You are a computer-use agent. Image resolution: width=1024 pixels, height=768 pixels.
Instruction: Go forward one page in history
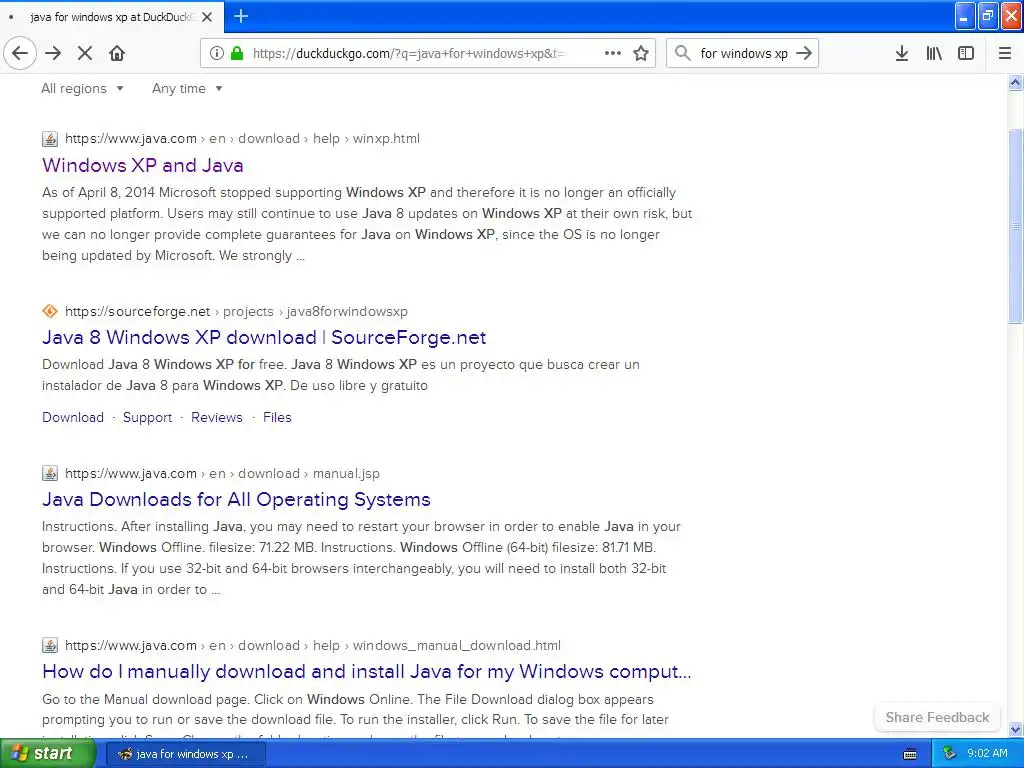(53, 53)
